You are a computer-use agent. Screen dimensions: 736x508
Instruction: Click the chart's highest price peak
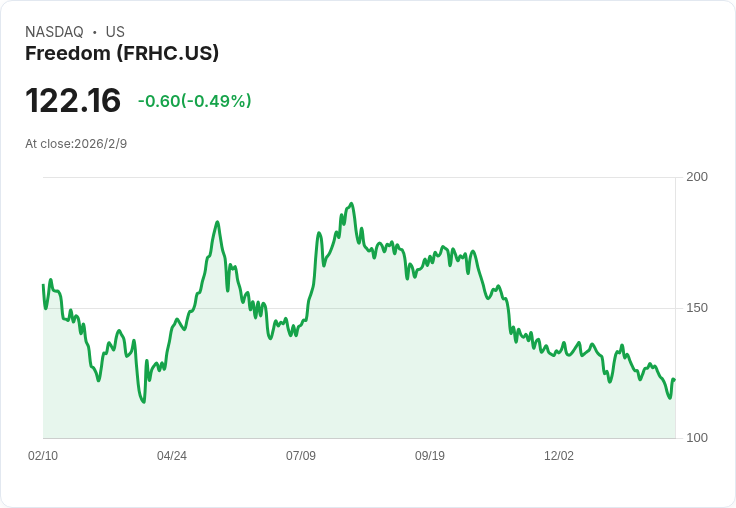[352, 204]
